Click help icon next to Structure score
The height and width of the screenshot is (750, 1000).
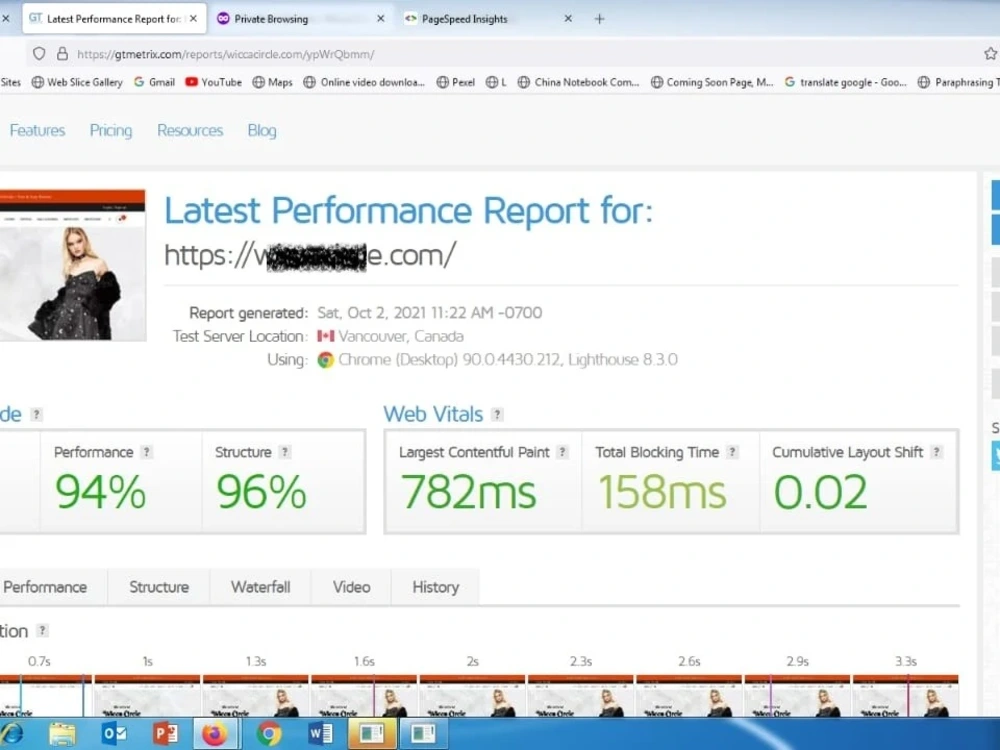285,452
